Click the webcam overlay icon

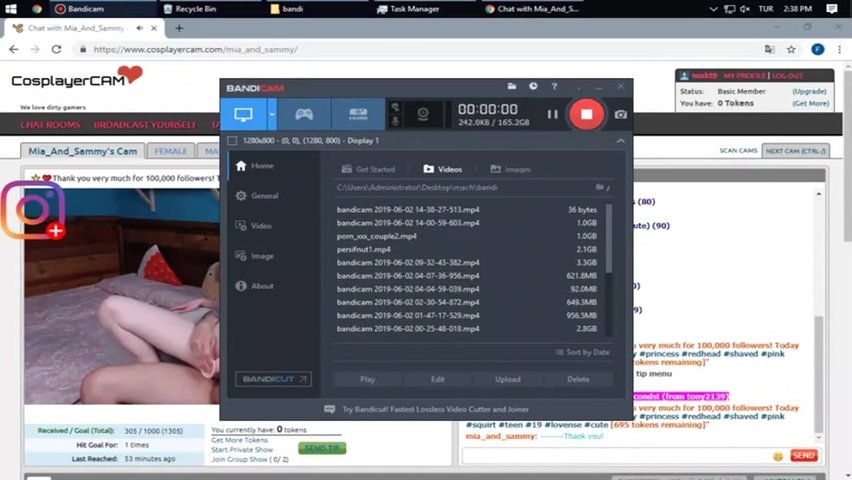423,114
